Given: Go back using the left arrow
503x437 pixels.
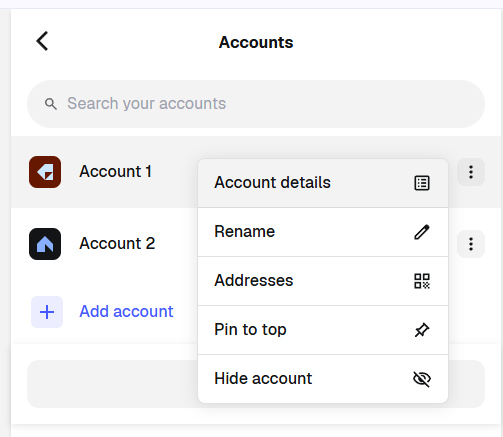Looking at the screenshot, I should click(42, 41).
